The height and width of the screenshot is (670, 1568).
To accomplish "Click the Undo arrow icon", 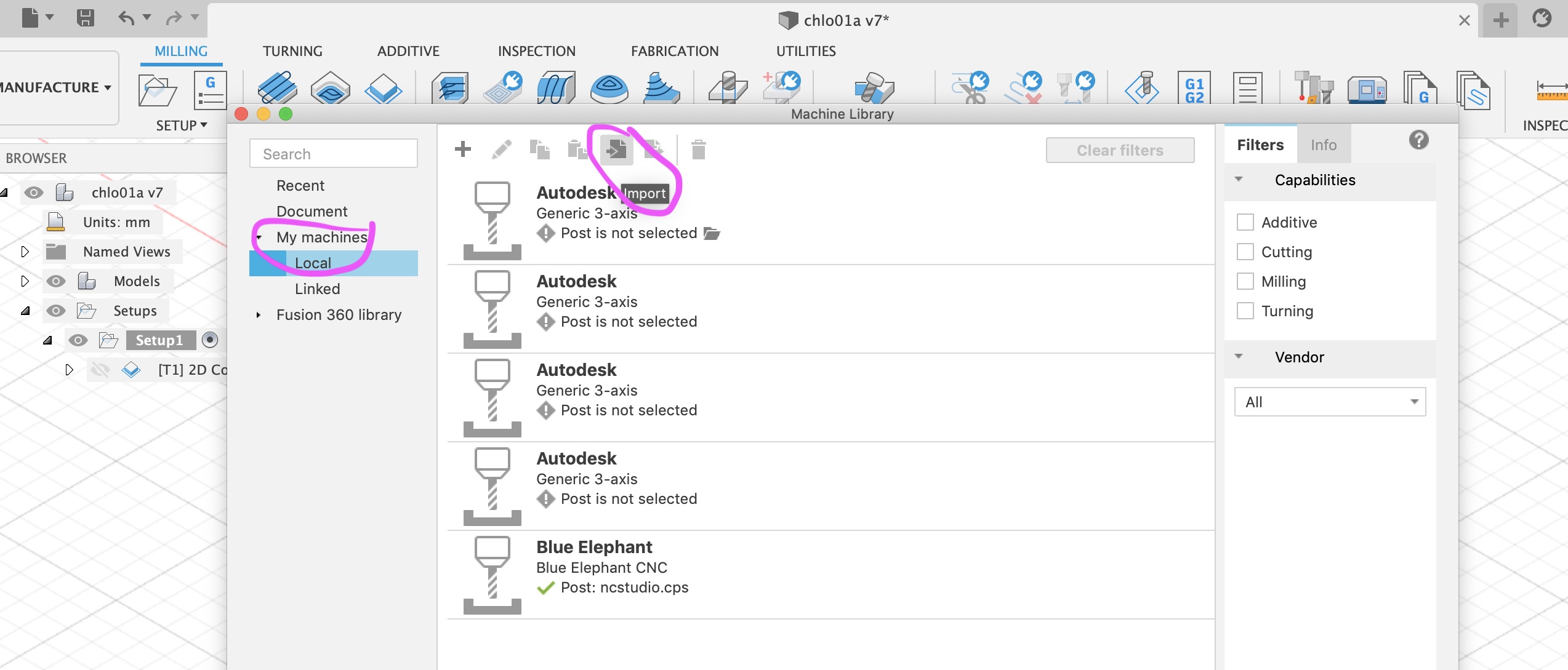I will coord(126,18).
